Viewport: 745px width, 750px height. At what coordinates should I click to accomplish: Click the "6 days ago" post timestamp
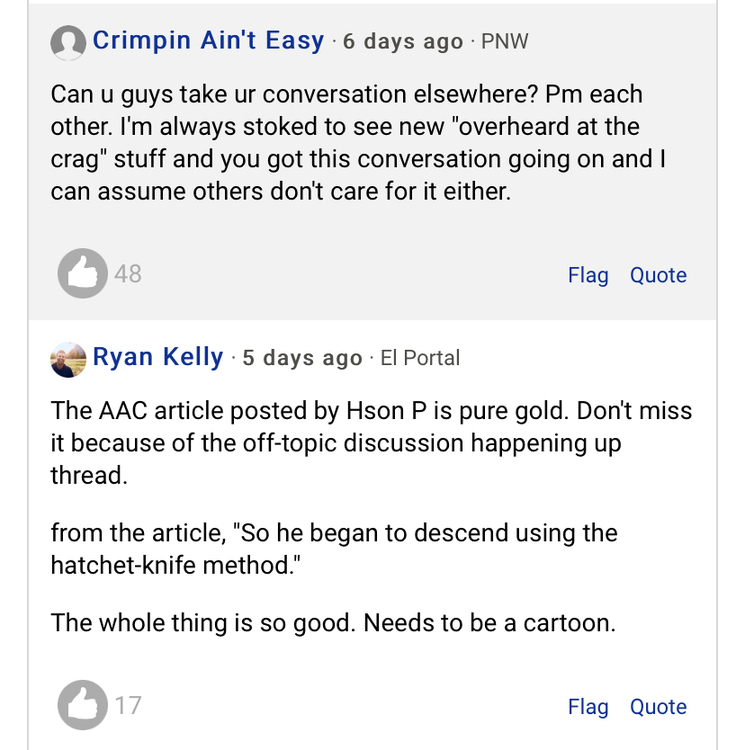click(403, 42)
